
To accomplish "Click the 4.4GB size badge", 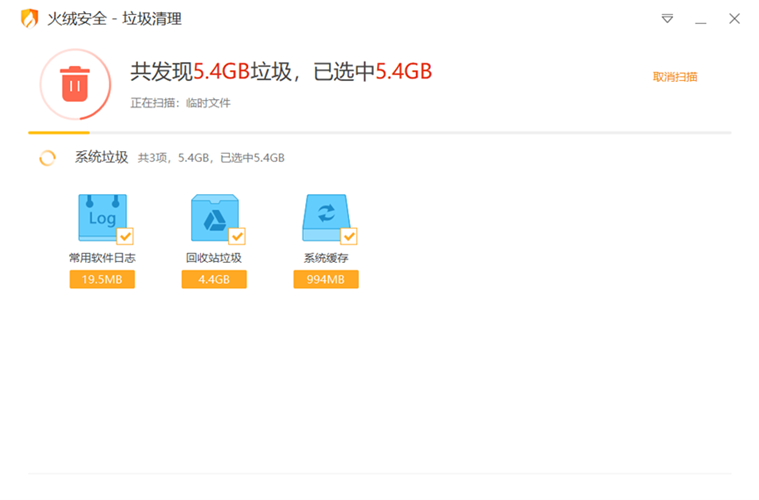I will click(x=214, y=279).
